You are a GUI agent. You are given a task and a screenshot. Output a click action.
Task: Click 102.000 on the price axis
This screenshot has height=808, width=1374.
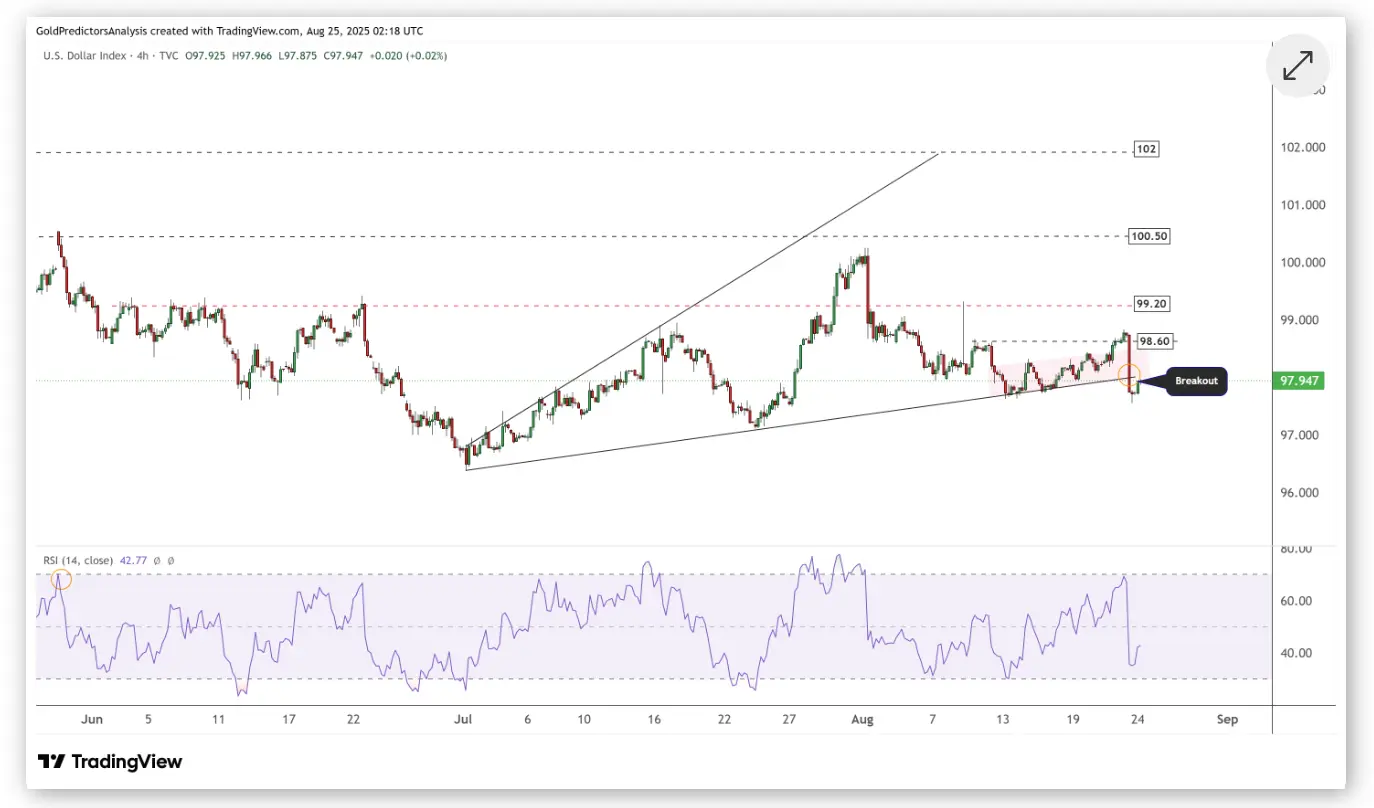pyautogui.click(x=1304, y=148)
